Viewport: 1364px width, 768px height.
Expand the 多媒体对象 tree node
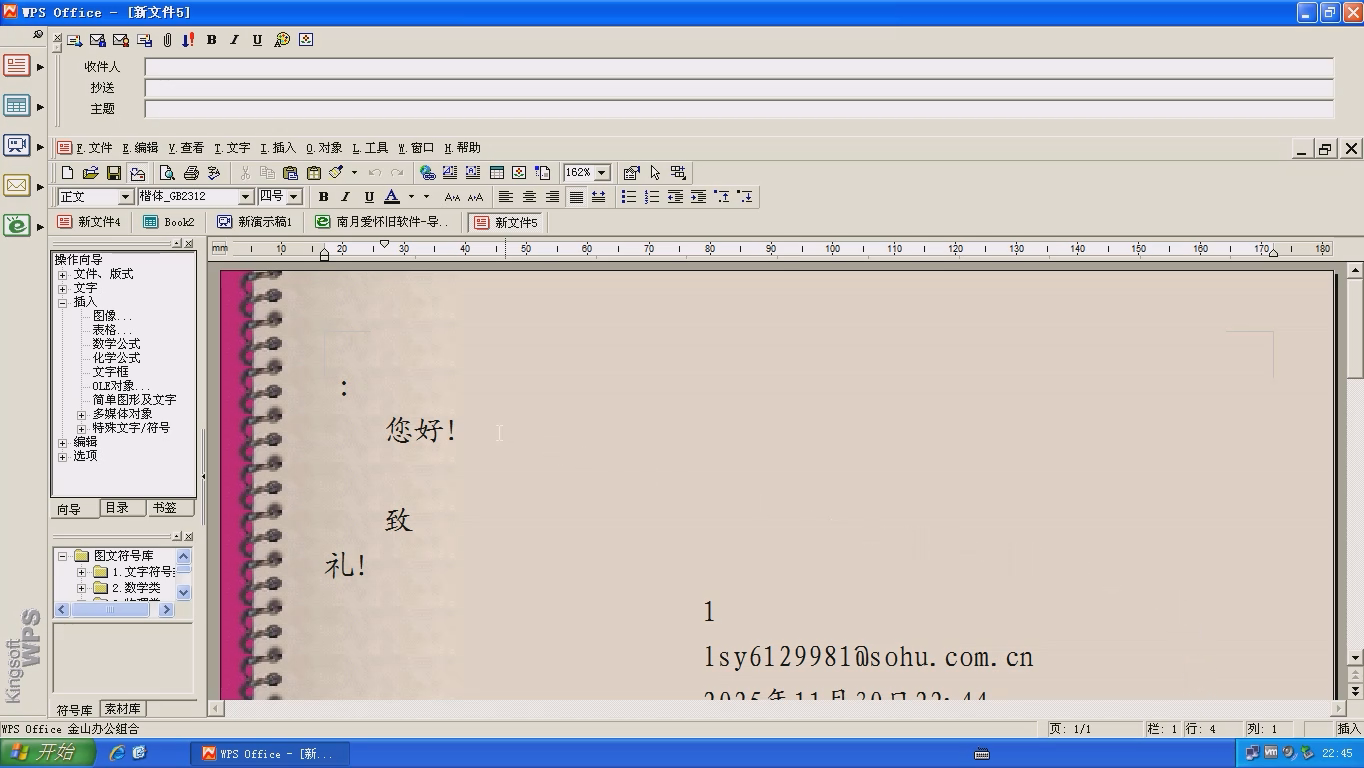(x=82, y=414)
